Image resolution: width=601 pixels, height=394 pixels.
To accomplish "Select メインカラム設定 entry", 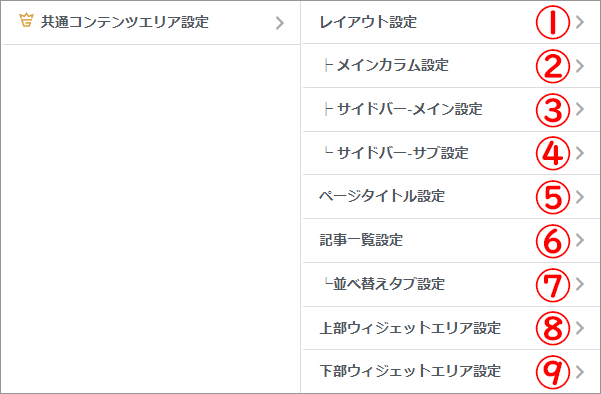I will click(451, 66).
